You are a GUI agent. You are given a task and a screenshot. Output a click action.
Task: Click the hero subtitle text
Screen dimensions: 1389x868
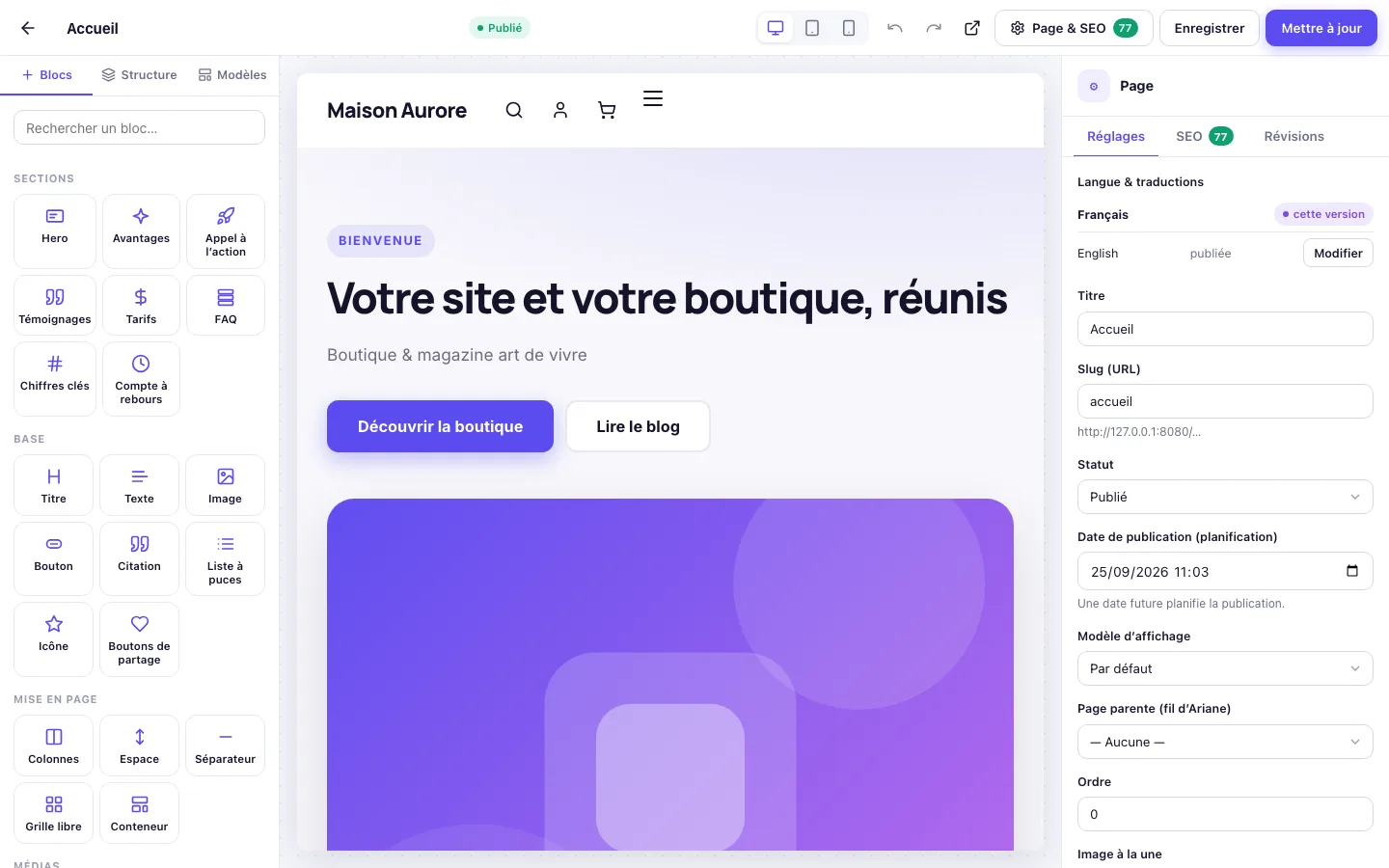coord(457,355)
